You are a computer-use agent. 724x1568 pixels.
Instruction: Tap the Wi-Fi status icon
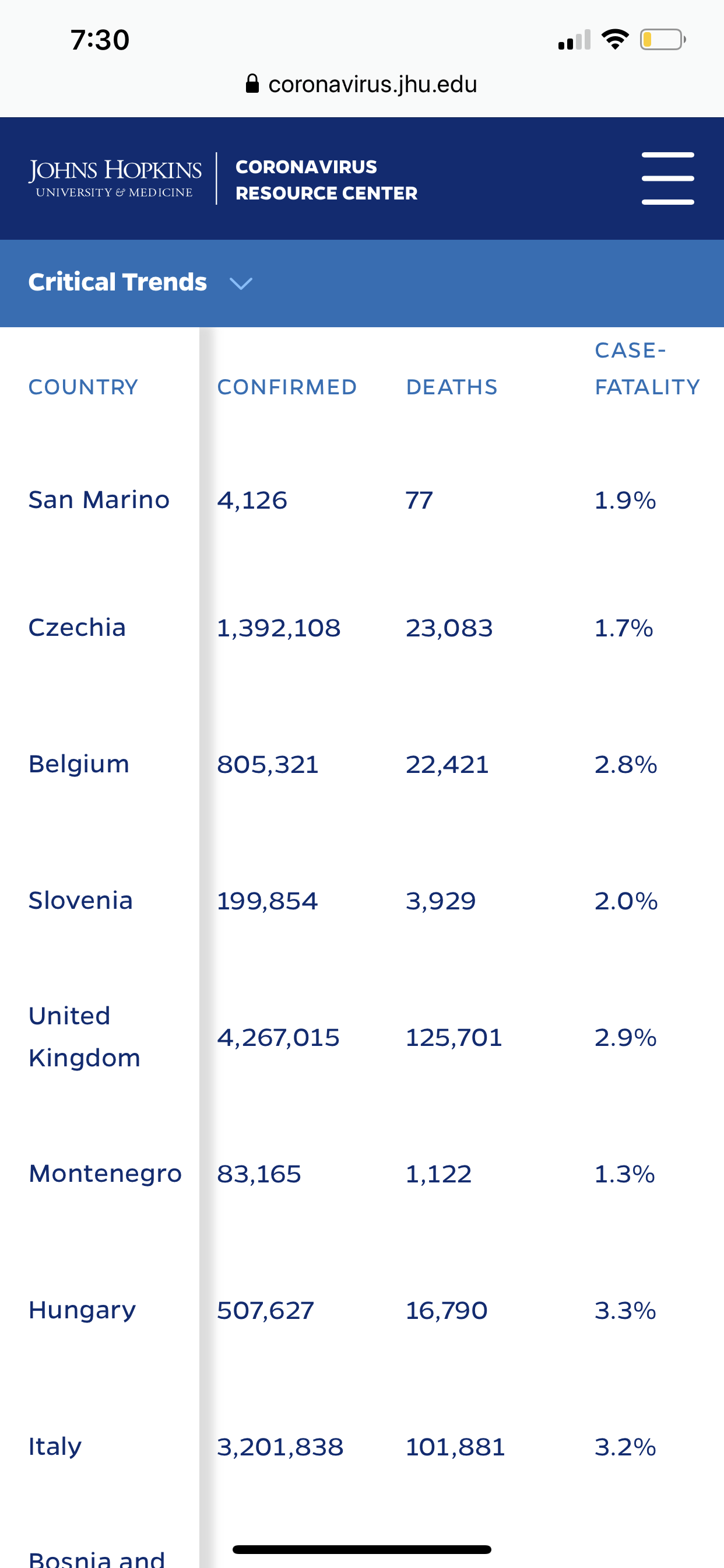tap(614, 40)
